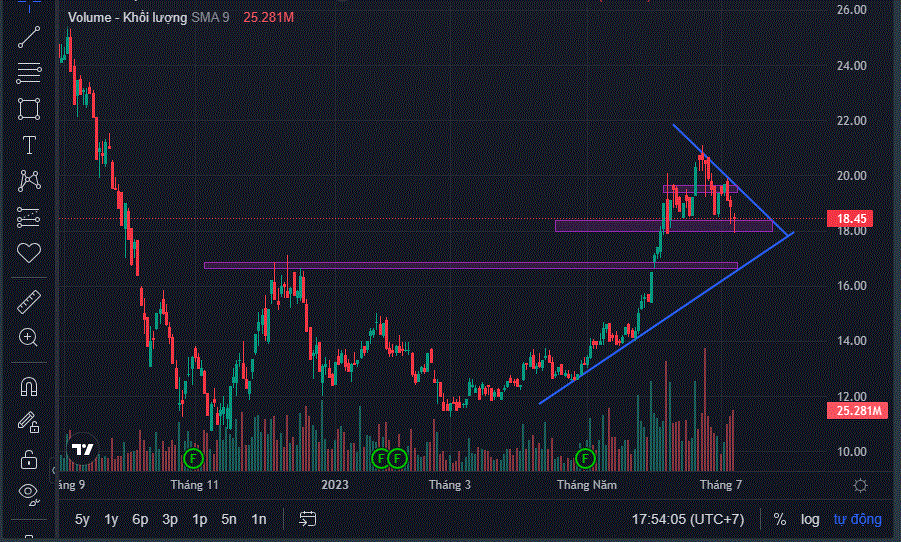Toggle magnet mode for drawings

point(29,386)
